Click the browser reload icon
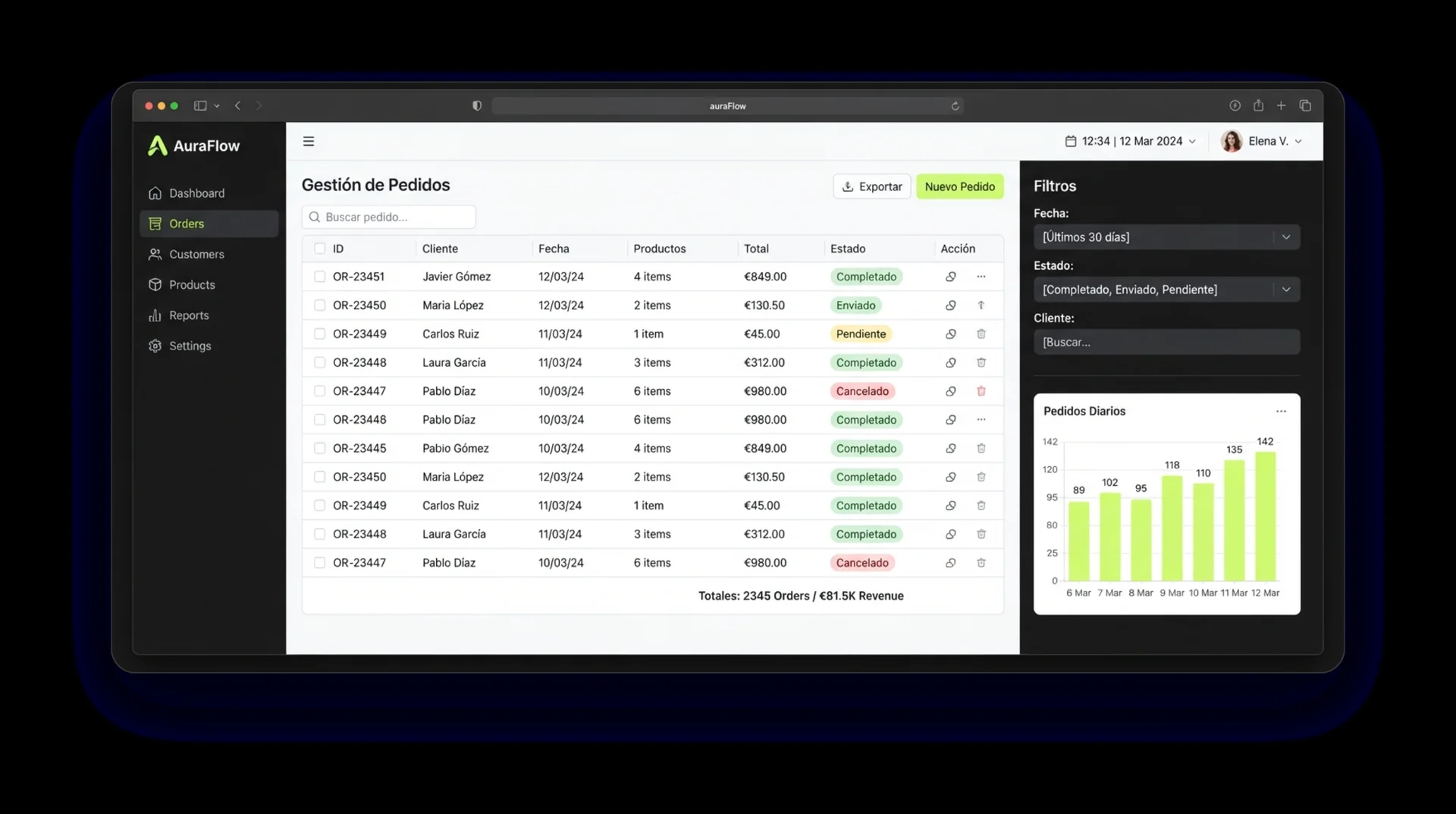1456x814 pixels. tap(955, 106)
